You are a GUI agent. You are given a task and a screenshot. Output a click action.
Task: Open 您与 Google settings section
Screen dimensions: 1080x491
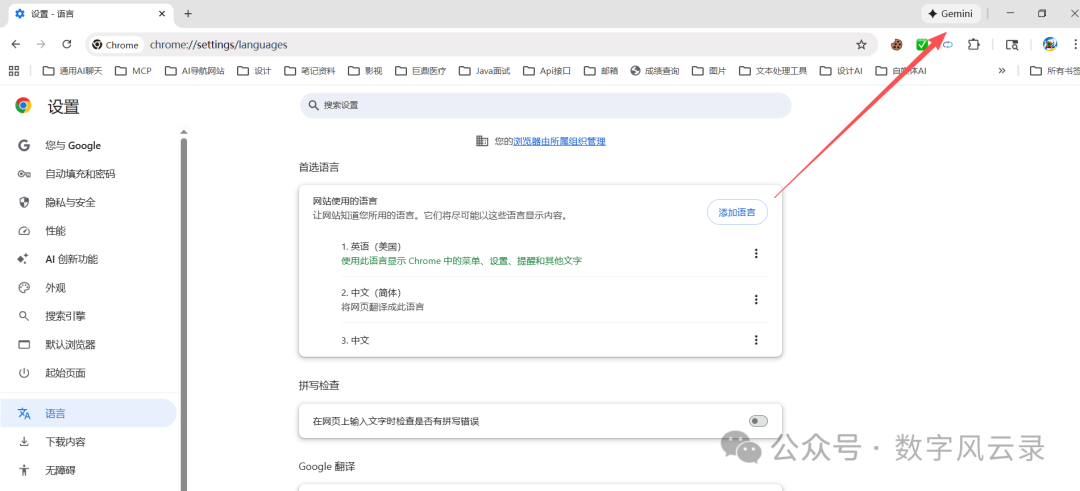tap(73, 145)
